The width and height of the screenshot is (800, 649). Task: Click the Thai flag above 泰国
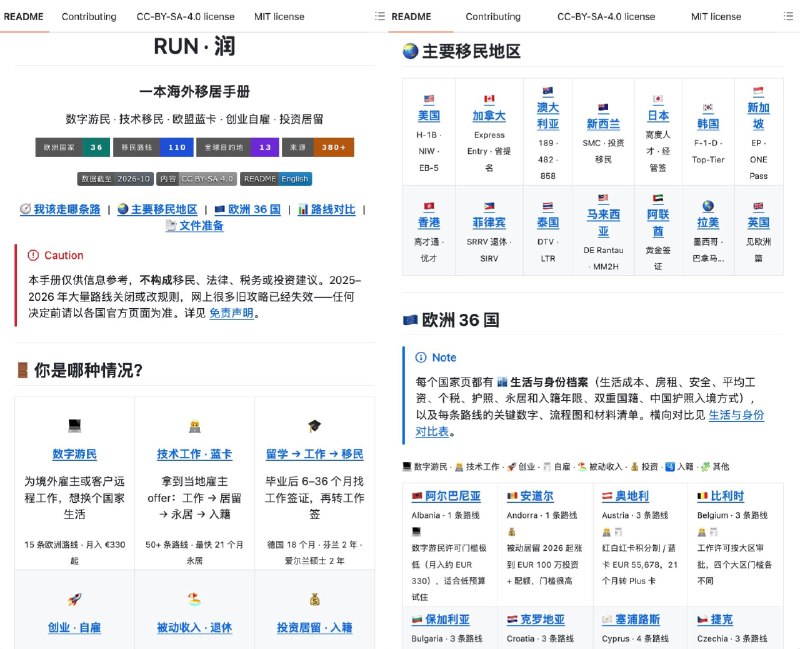pyautogui.click(x=547, y=206)
